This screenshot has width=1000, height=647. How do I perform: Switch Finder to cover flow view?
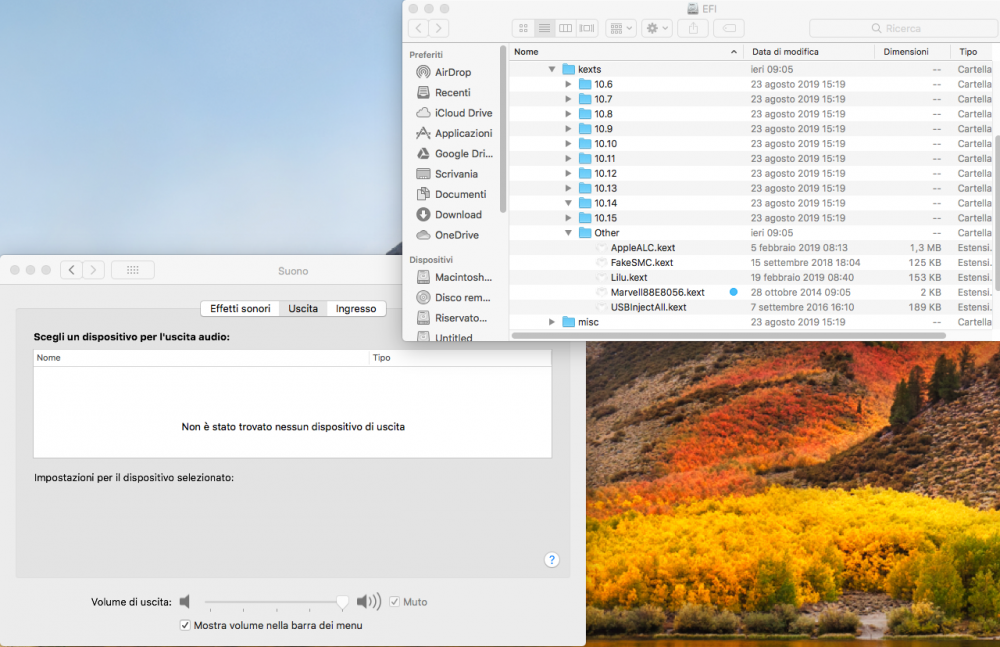(586, 28)
